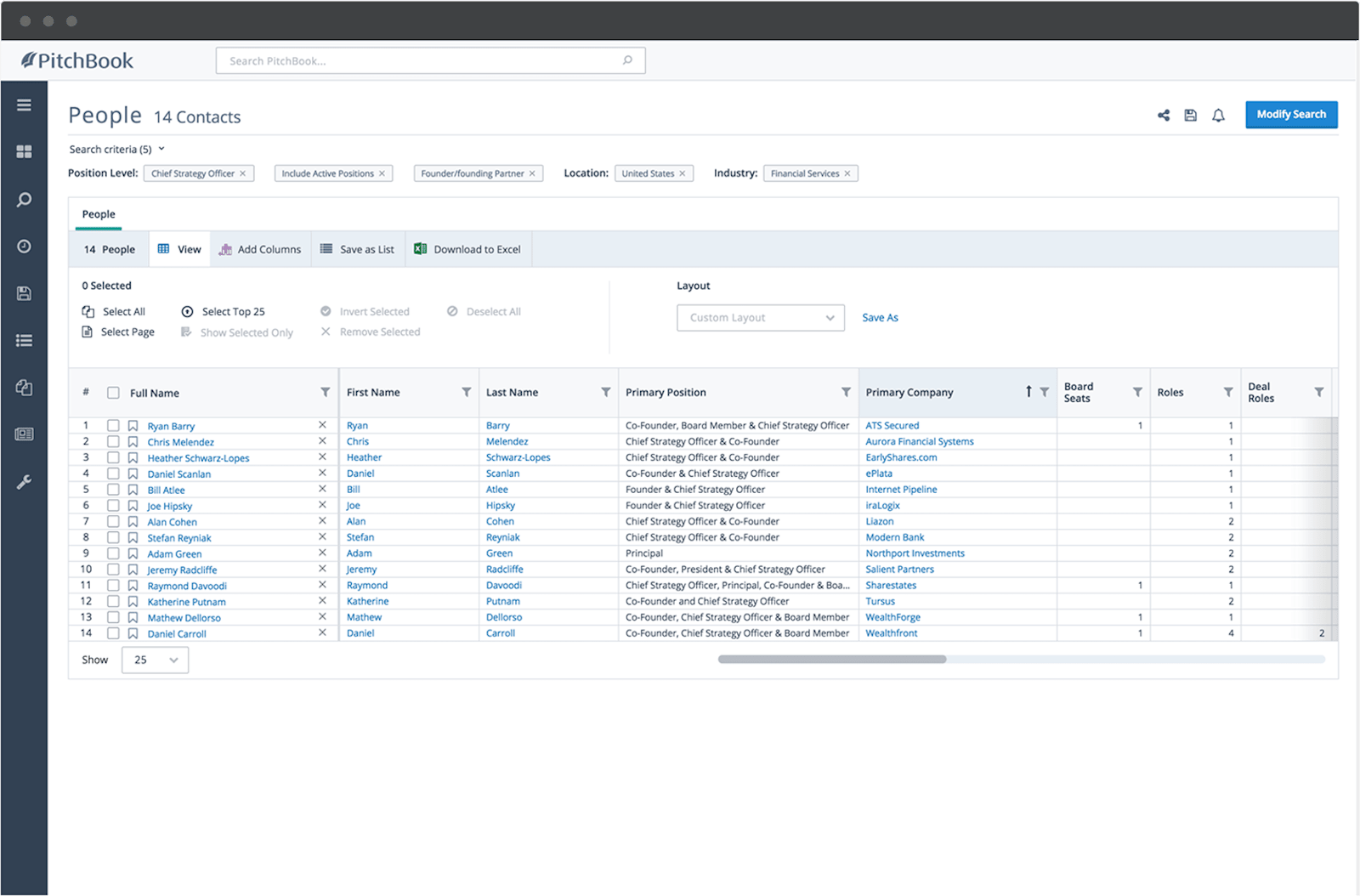Click the Modify Search button

pos(1291,115)
